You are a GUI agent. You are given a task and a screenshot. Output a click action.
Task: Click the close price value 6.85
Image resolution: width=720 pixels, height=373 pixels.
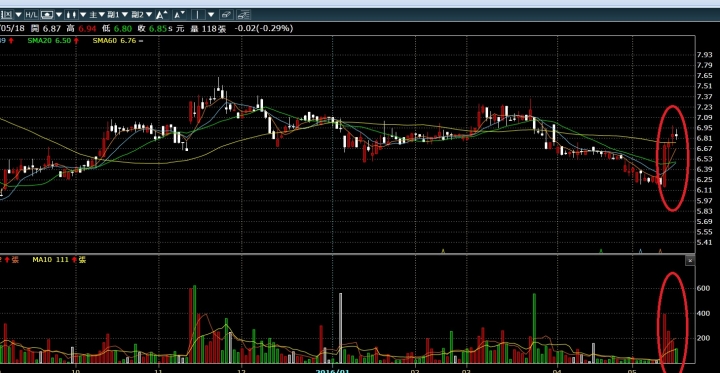coord(158,28)
